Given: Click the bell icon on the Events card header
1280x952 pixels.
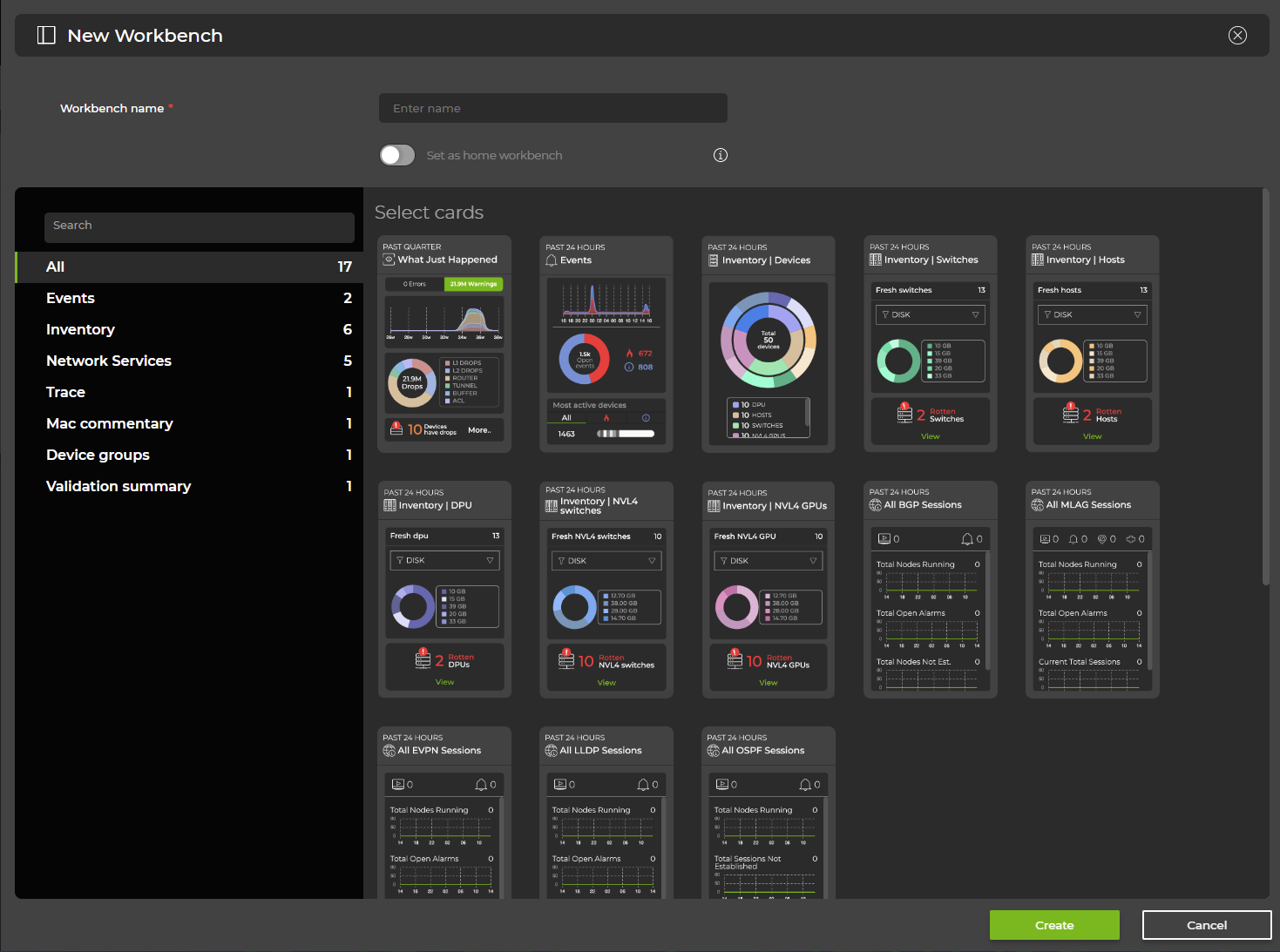Looking at the screenshot, I should tap(551, 260).
